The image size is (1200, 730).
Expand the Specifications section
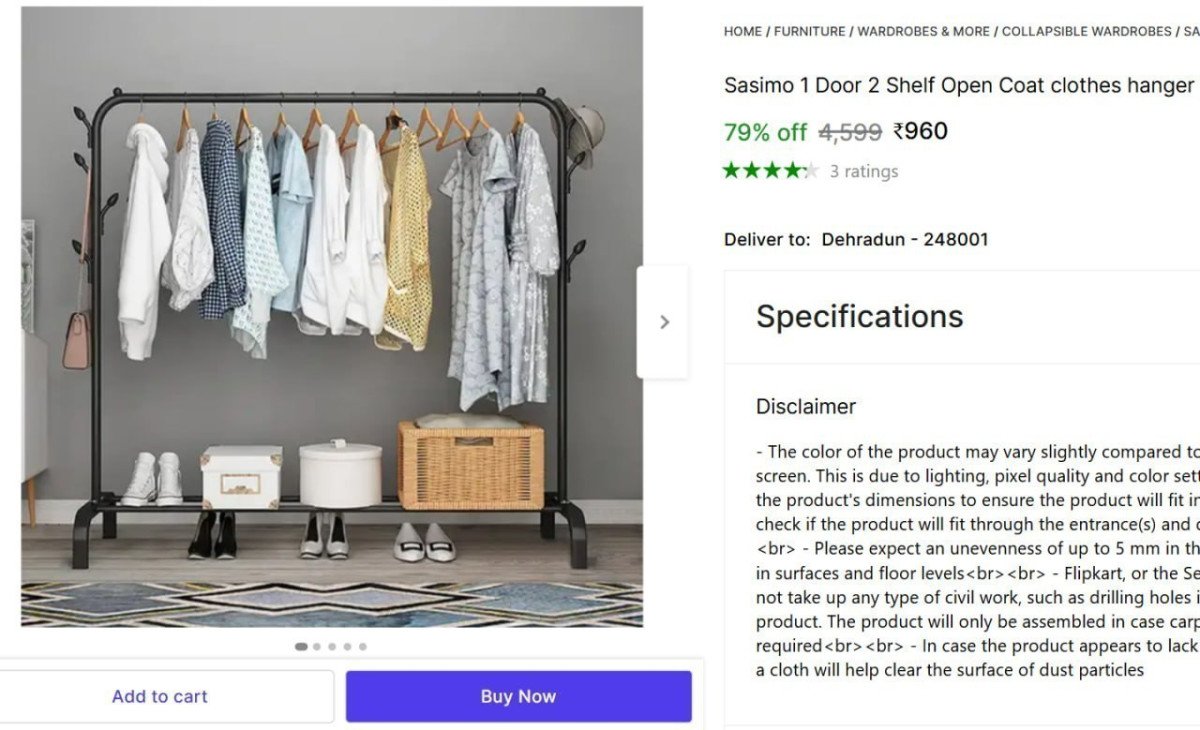point(861,316)
